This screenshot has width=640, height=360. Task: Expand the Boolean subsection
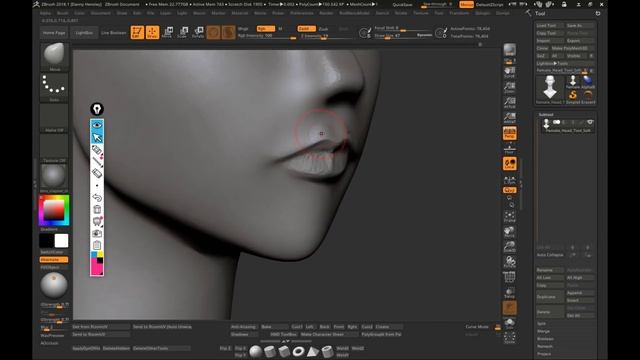point(545,339)
